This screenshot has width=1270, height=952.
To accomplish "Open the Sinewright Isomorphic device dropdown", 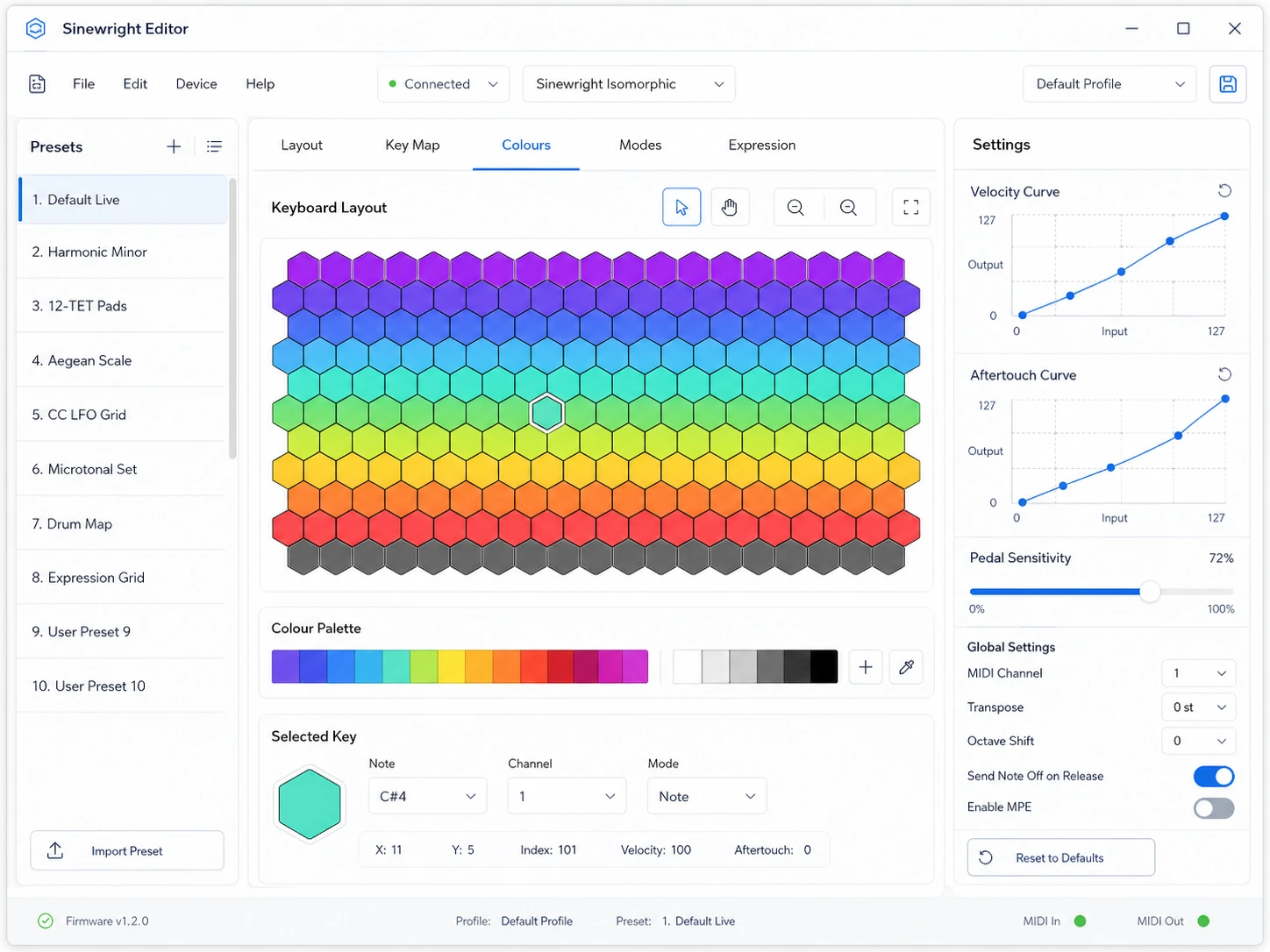I will pos(629,84).
